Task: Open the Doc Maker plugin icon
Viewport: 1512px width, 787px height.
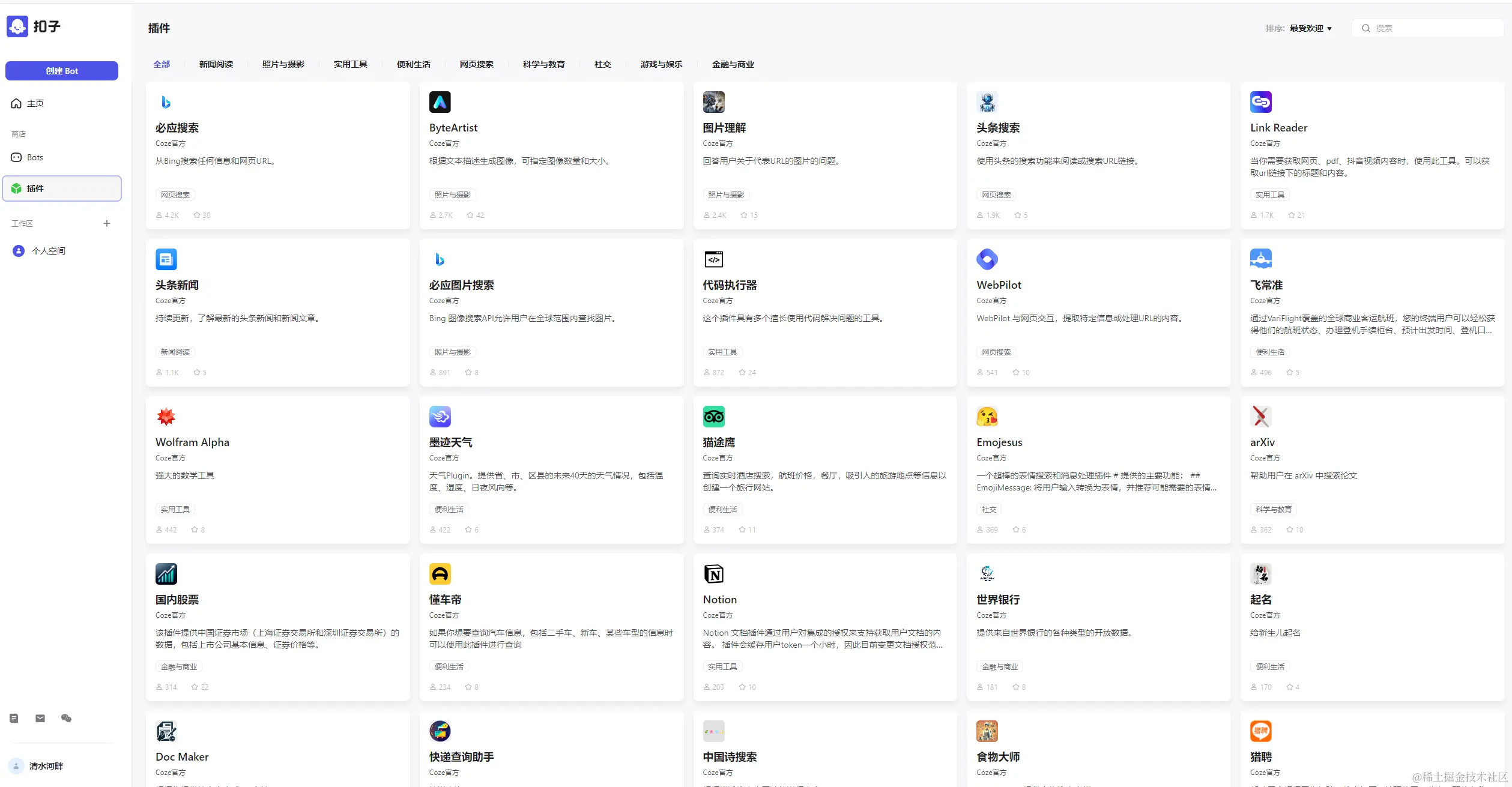Action: [x=166, y=731]
